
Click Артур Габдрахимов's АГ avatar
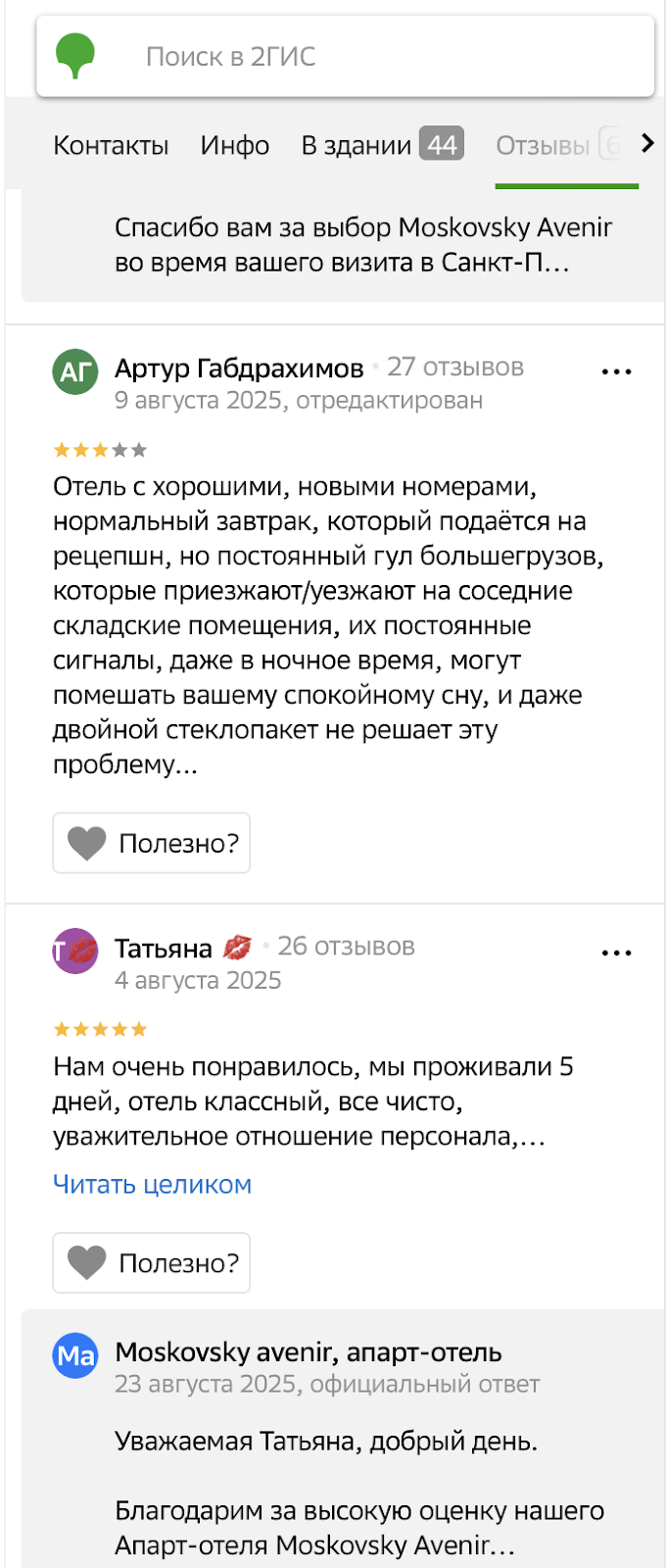tap(74, 371)
